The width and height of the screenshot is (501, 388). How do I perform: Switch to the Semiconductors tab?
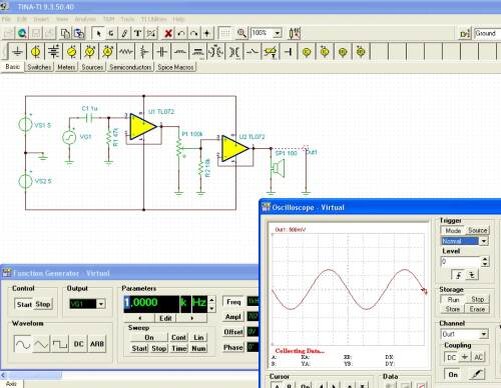pyautogui.click(x=130, y=67)
